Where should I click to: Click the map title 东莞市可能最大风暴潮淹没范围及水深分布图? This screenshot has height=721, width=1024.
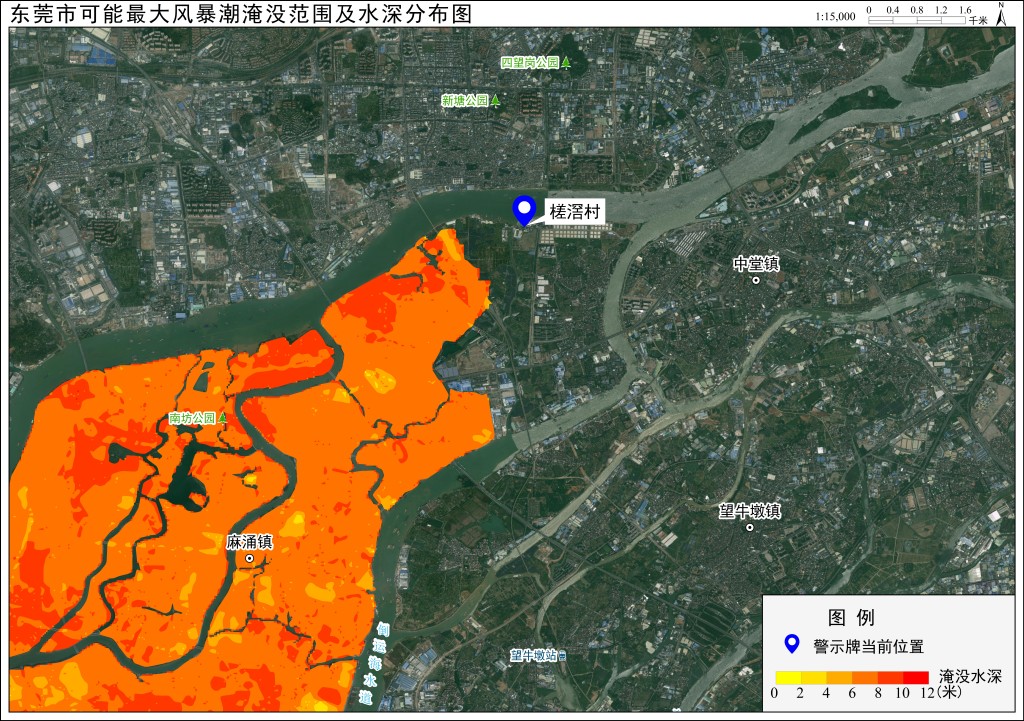[x=241, y=14]
